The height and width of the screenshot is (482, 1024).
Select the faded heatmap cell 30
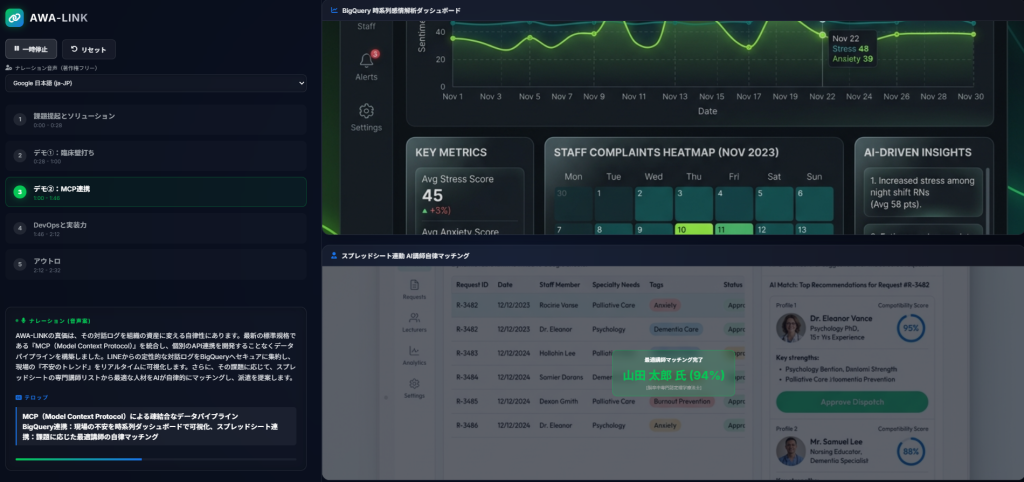tap(573, 203)
